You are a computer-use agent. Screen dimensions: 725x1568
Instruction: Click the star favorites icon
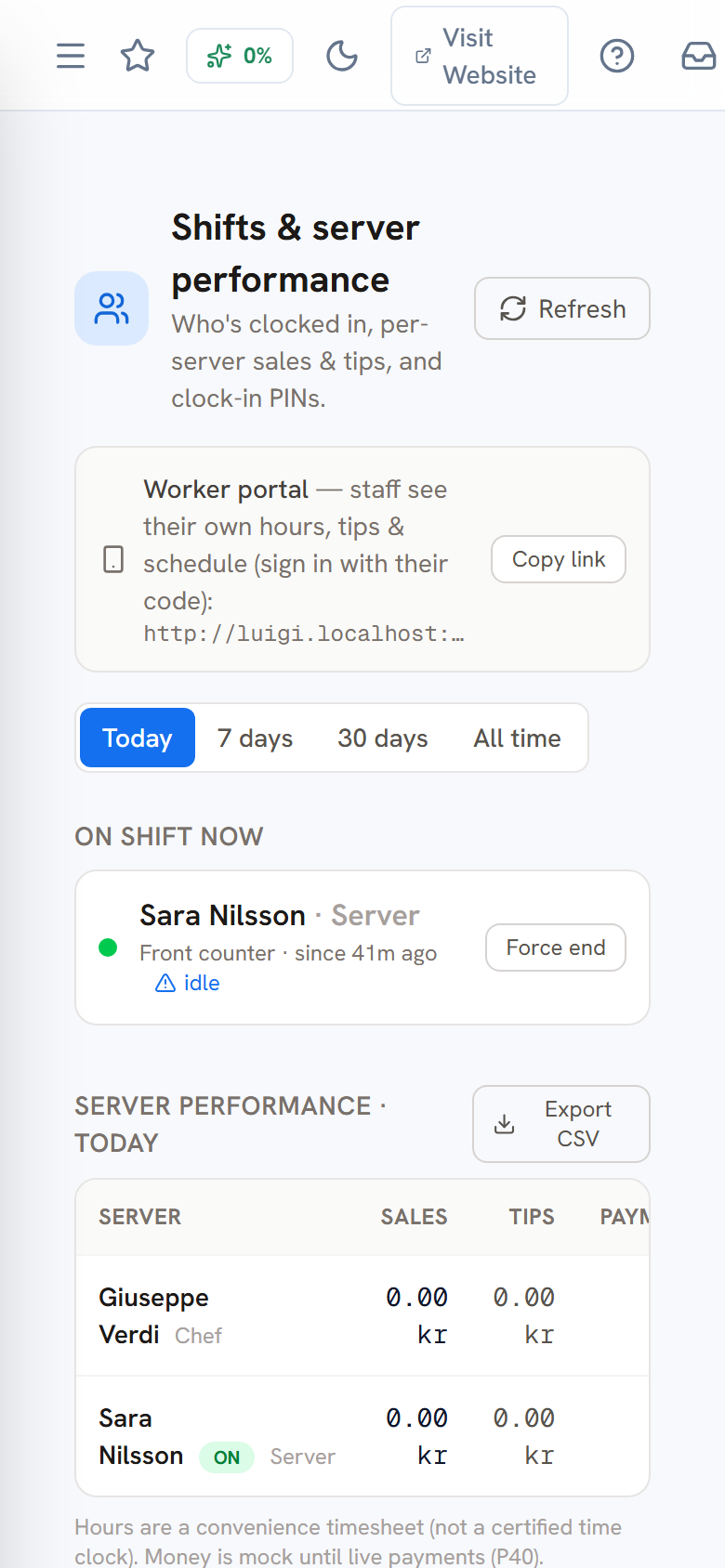[x=138, y=56]
